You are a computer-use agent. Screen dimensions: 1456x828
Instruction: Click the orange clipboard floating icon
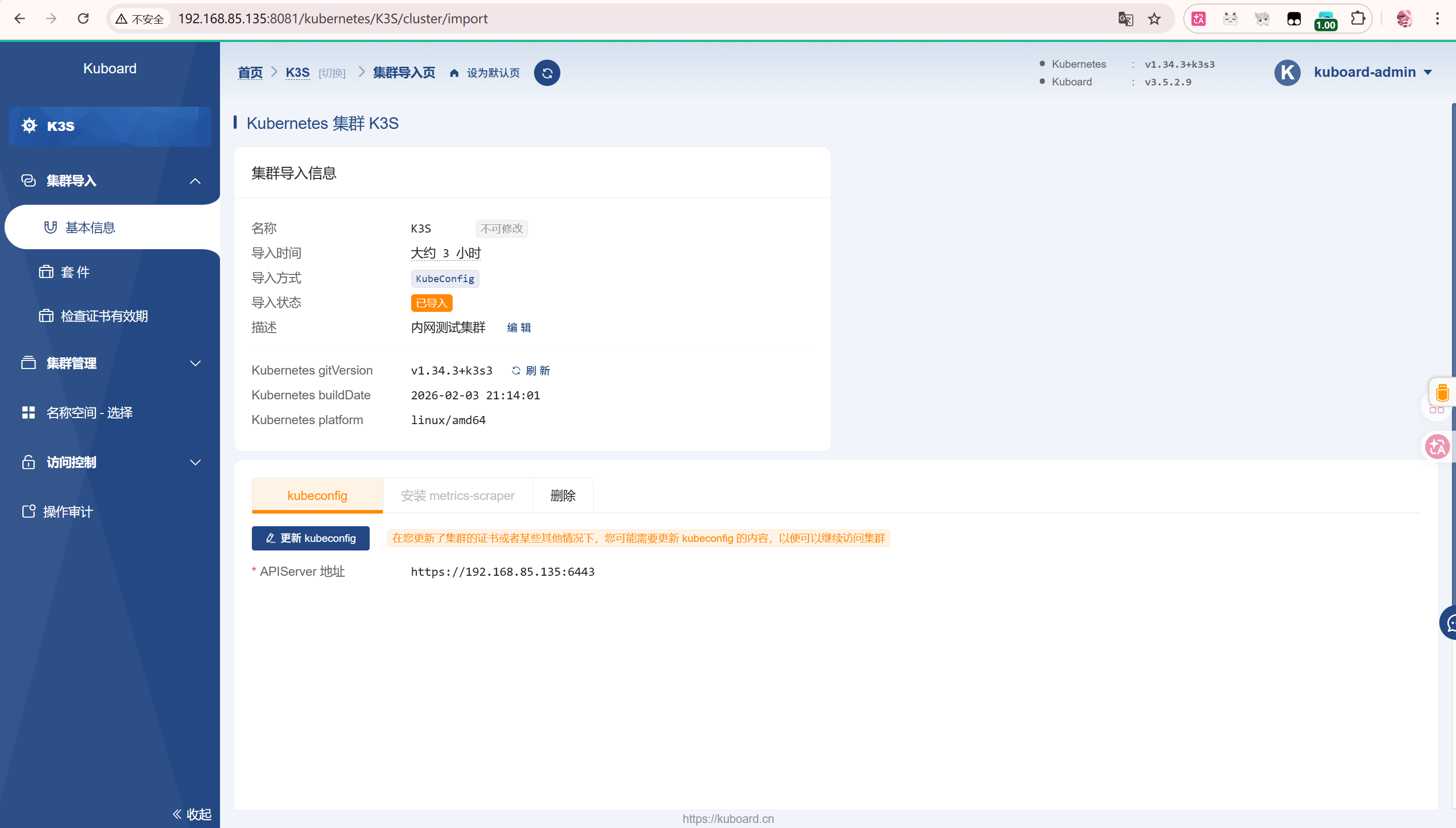1442,393
